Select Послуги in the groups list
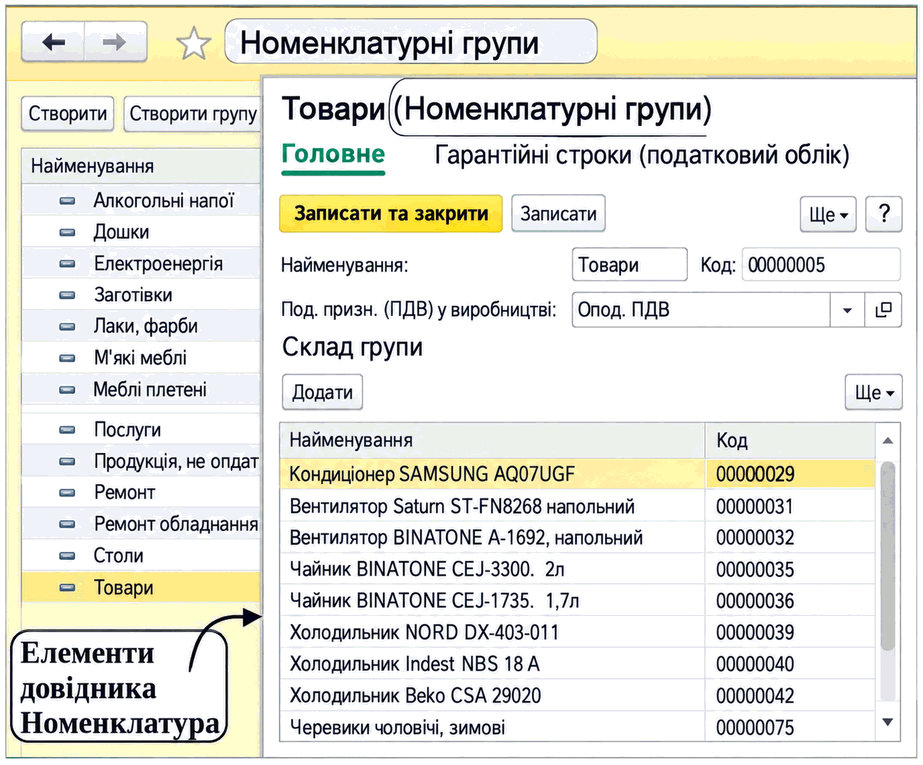The width and height of the screenshot is (923, 765). [141, 430]
